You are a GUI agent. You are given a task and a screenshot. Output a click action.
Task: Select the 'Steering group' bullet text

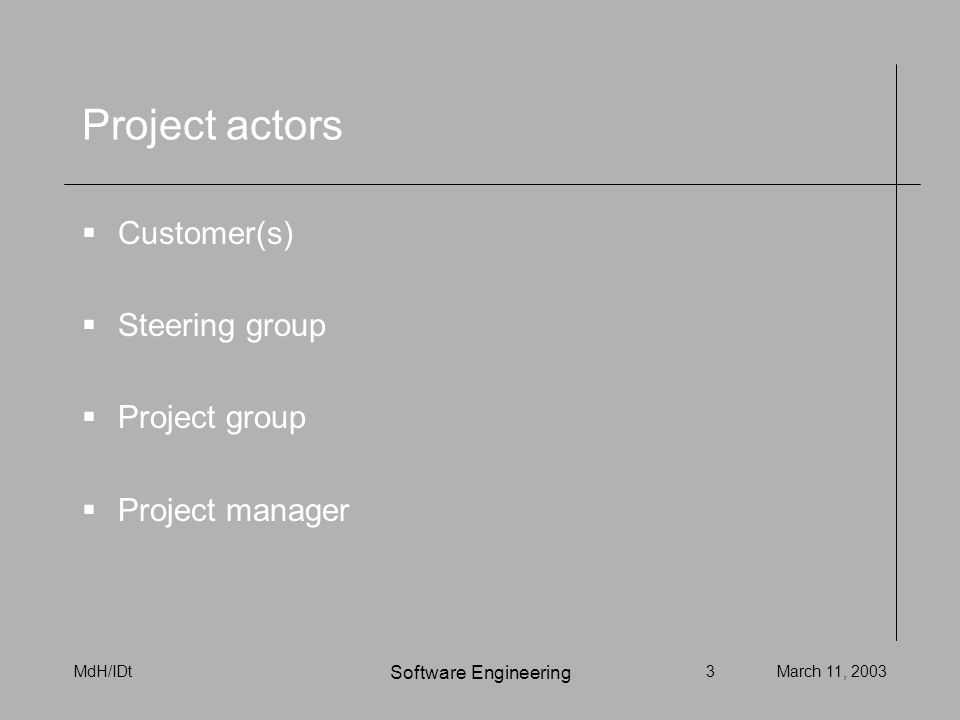[x=222, y=326]
